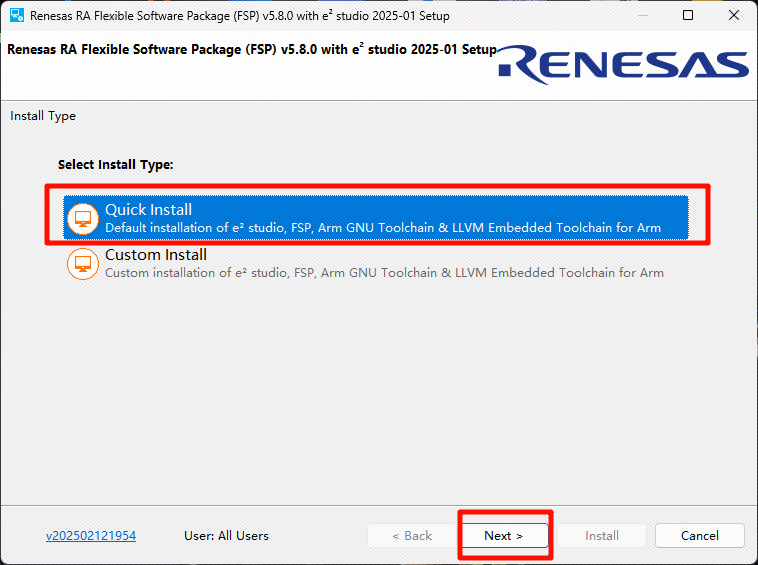This screenshot has width=758, height=565.
Task: Click the Cancel button
Action: coord(700,536)
